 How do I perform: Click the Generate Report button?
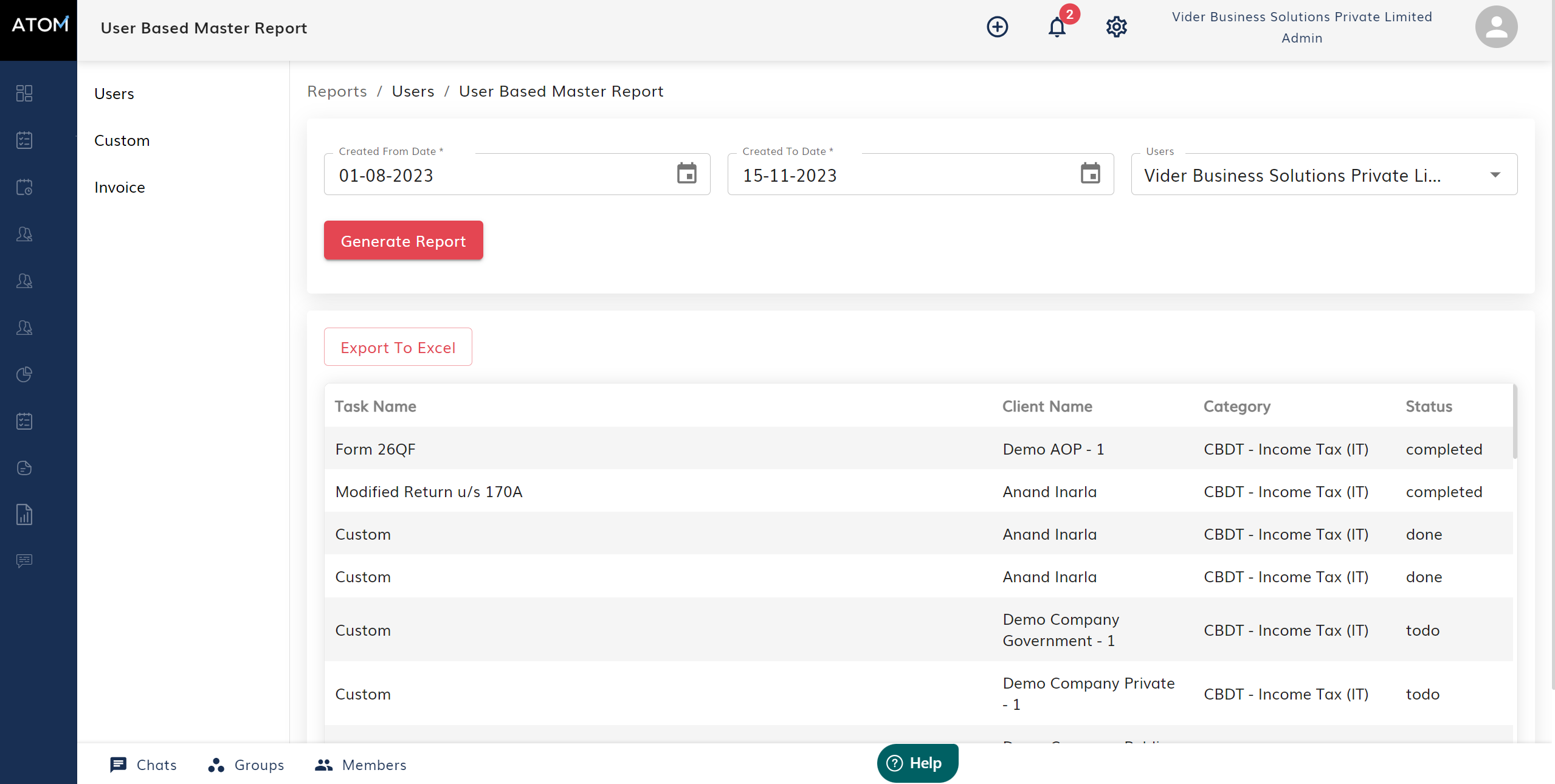coord(403,241)
